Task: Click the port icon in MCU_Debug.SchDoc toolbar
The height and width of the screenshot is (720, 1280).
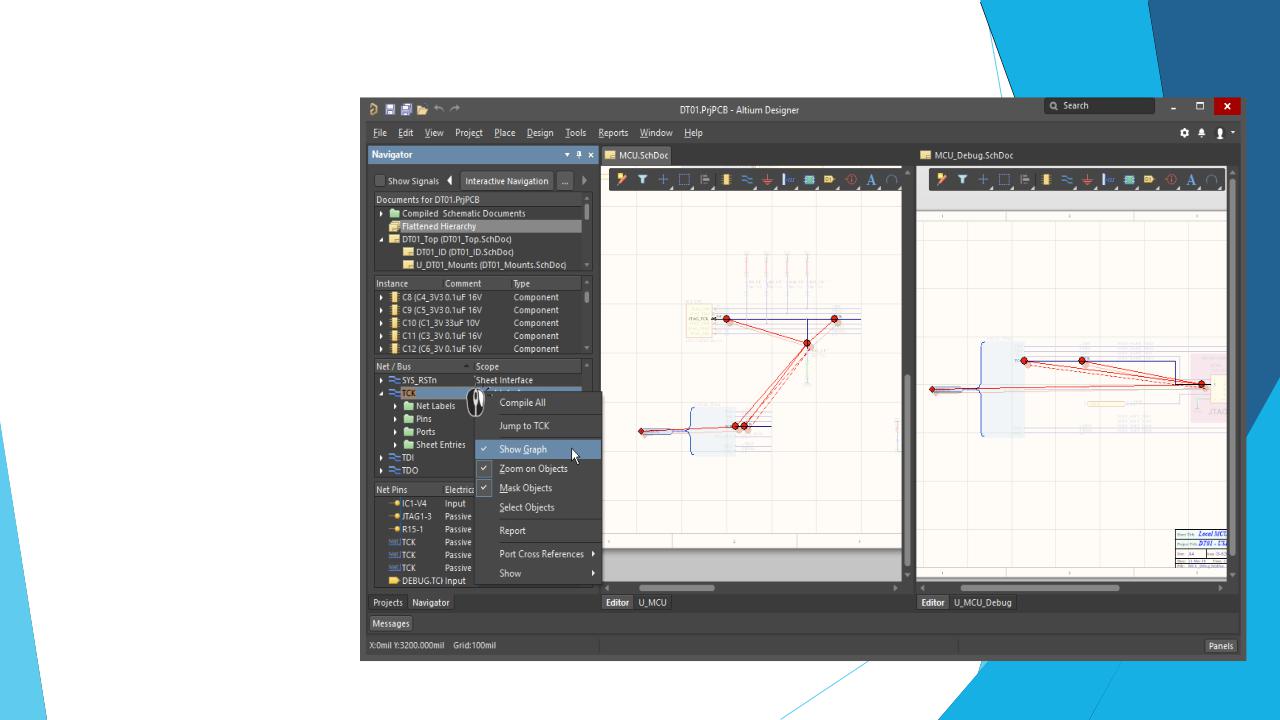Action: click(1150, 180)
